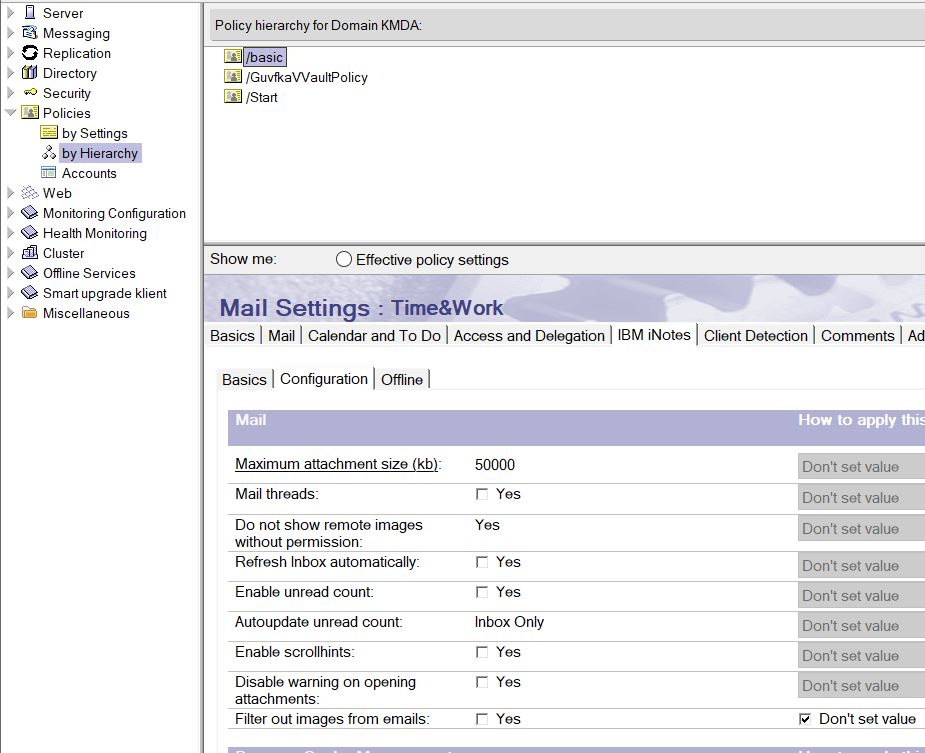The width and height of the screenshot is (925, 753).
Task: Open Access and Delegation tab
Action: click(x=529, y=336)
